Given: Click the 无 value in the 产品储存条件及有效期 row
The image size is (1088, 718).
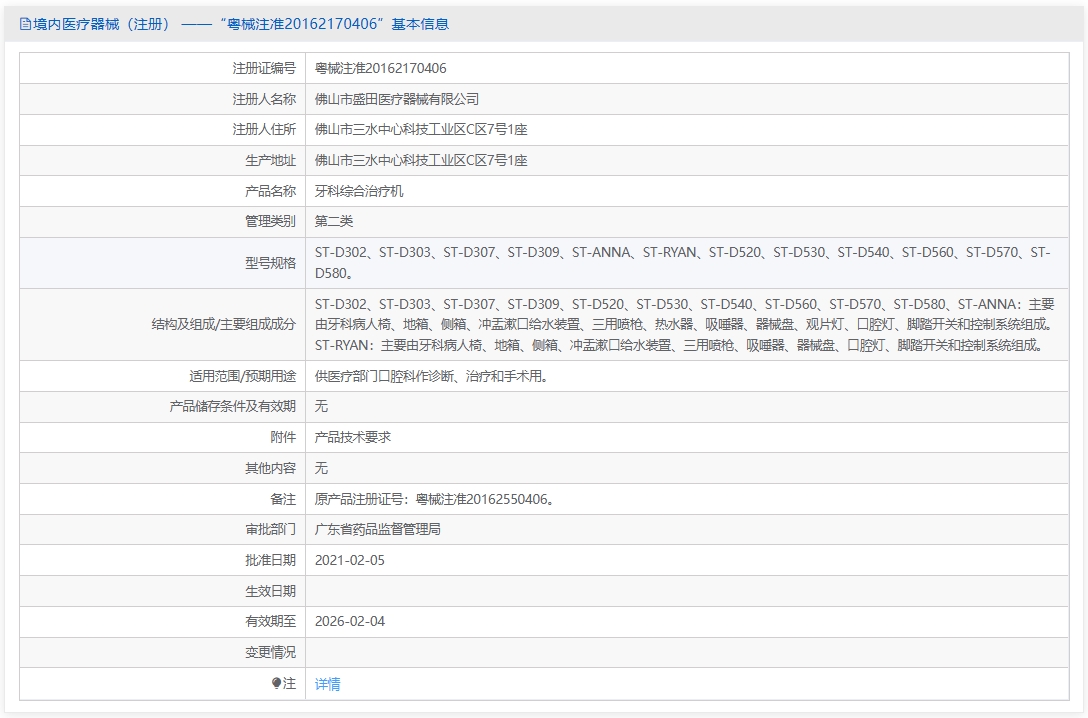Looking at the screenshot, I should (321, 407).
